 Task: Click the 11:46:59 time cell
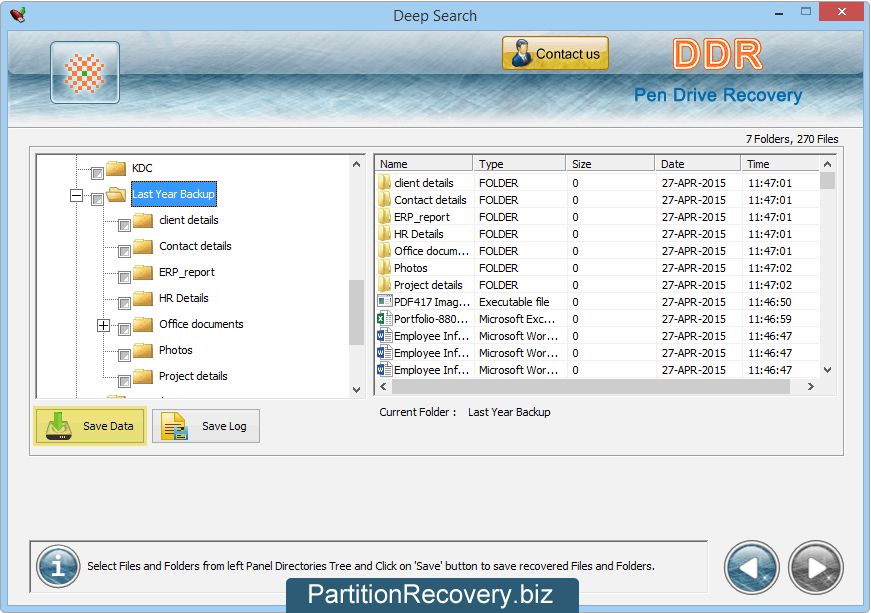tap(769, 319)
